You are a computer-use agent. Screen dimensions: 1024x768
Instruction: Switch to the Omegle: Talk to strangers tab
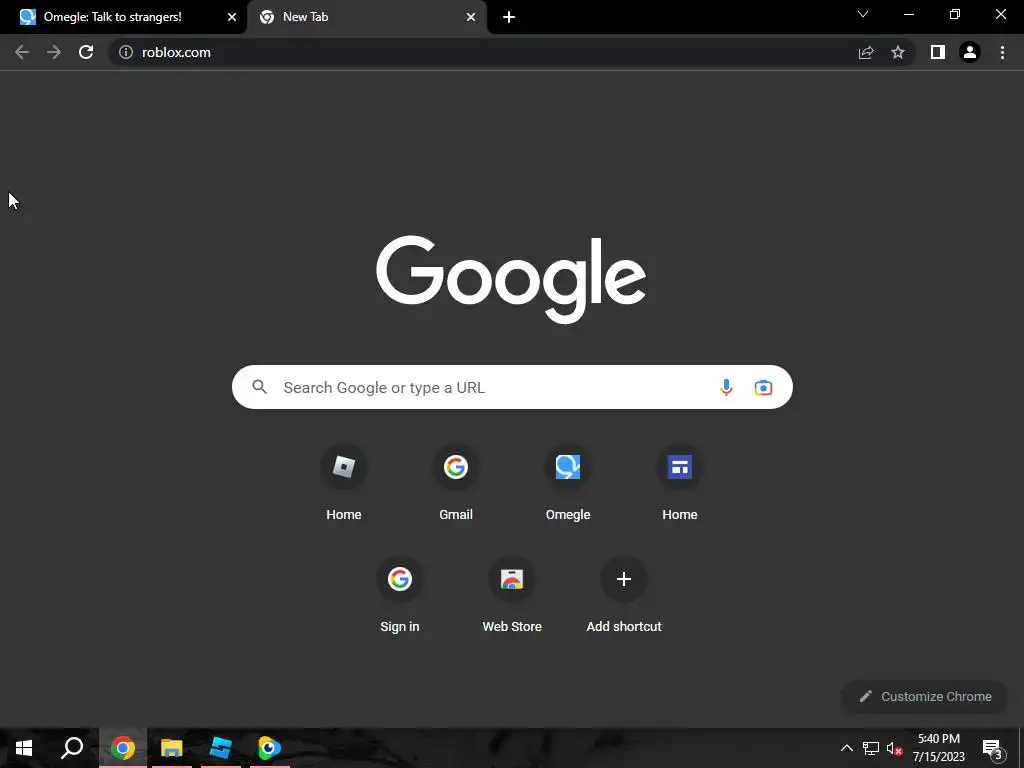(x=123, y=17)
